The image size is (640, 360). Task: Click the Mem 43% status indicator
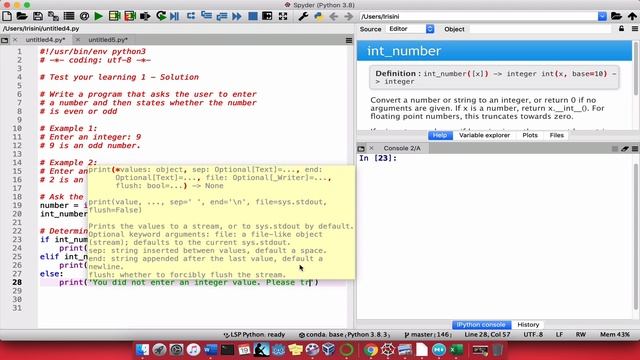615,334
